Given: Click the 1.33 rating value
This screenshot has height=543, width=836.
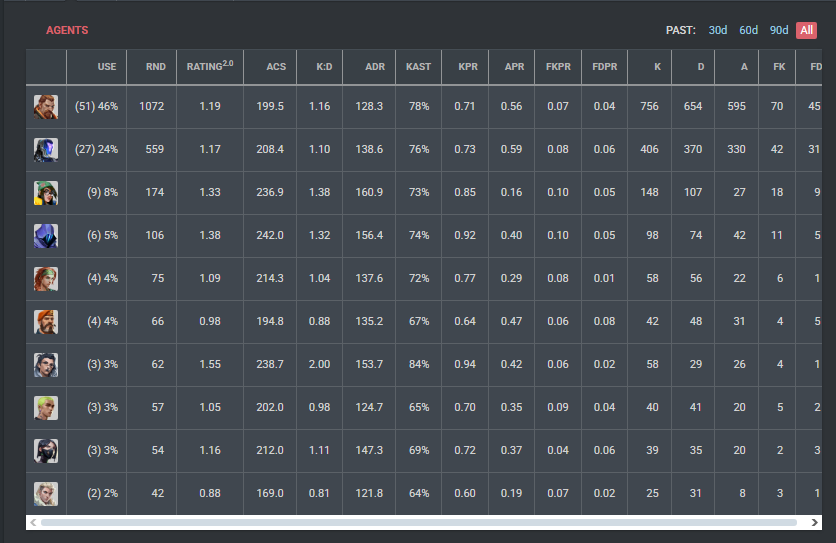Looking at the screenshot, I should pyautogui.click(x=210, y=192).
